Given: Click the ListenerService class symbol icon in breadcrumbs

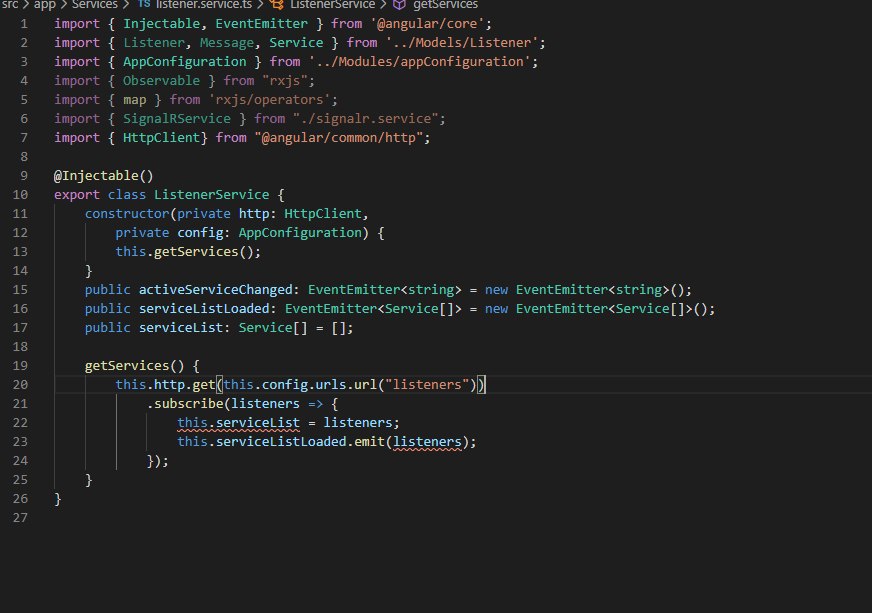Looking at the screenshot, I should tap(276, 4).
